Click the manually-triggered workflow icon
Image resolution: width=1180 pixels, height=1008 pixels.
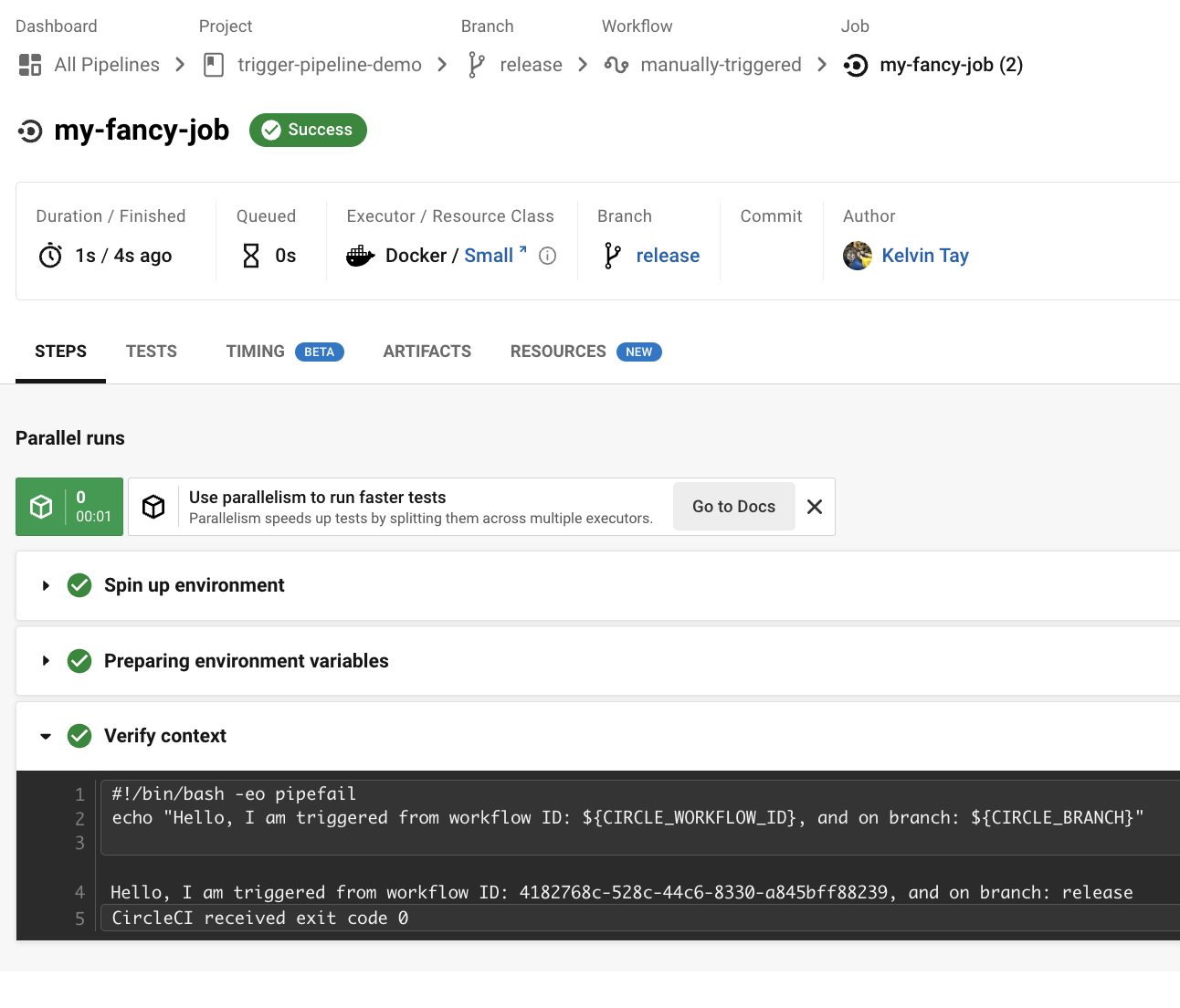[x=616, y=64]
